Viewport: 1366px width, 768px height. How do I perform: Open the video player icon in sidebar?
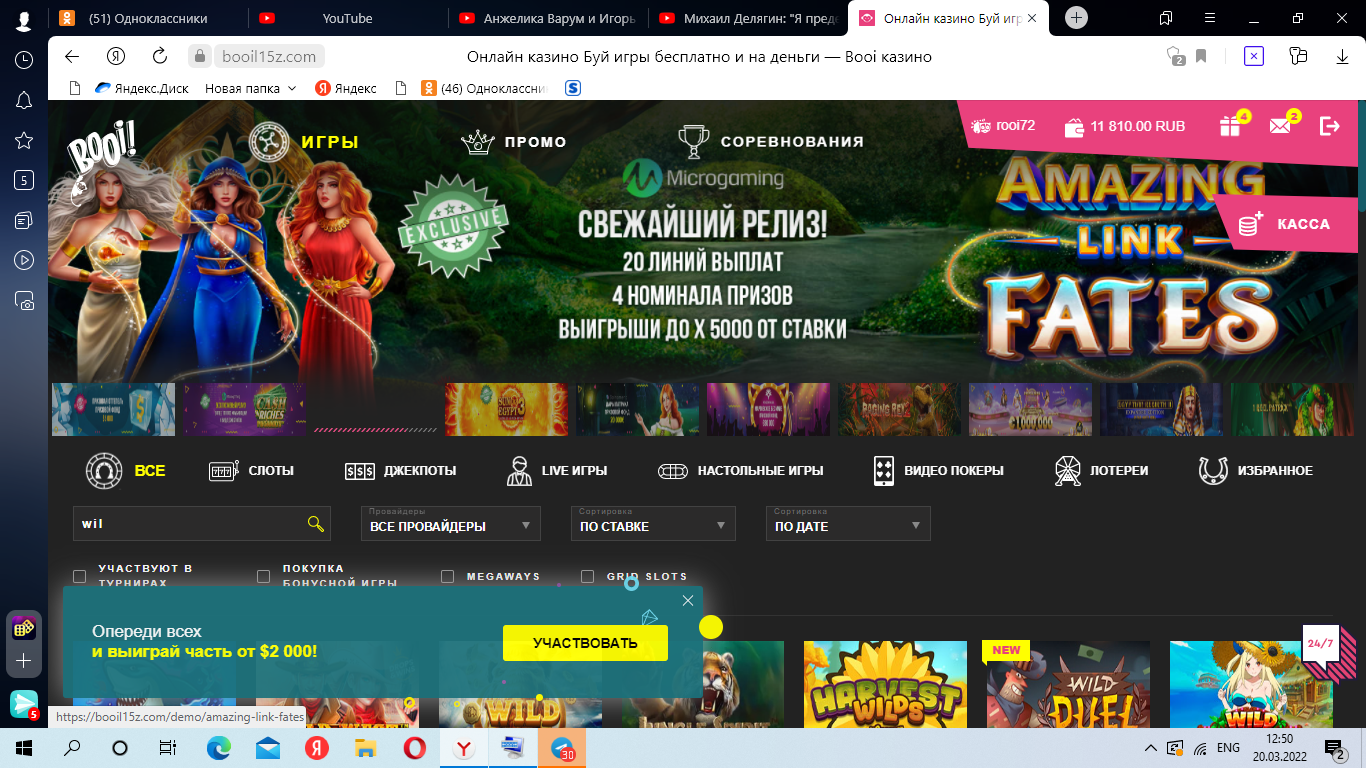[24, 260]
